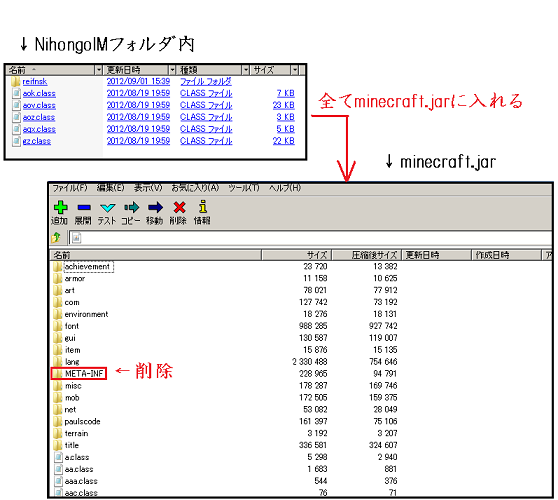Sort the archive by the サイズ column header
Viewport: 558px width, 500px height.
297,255
